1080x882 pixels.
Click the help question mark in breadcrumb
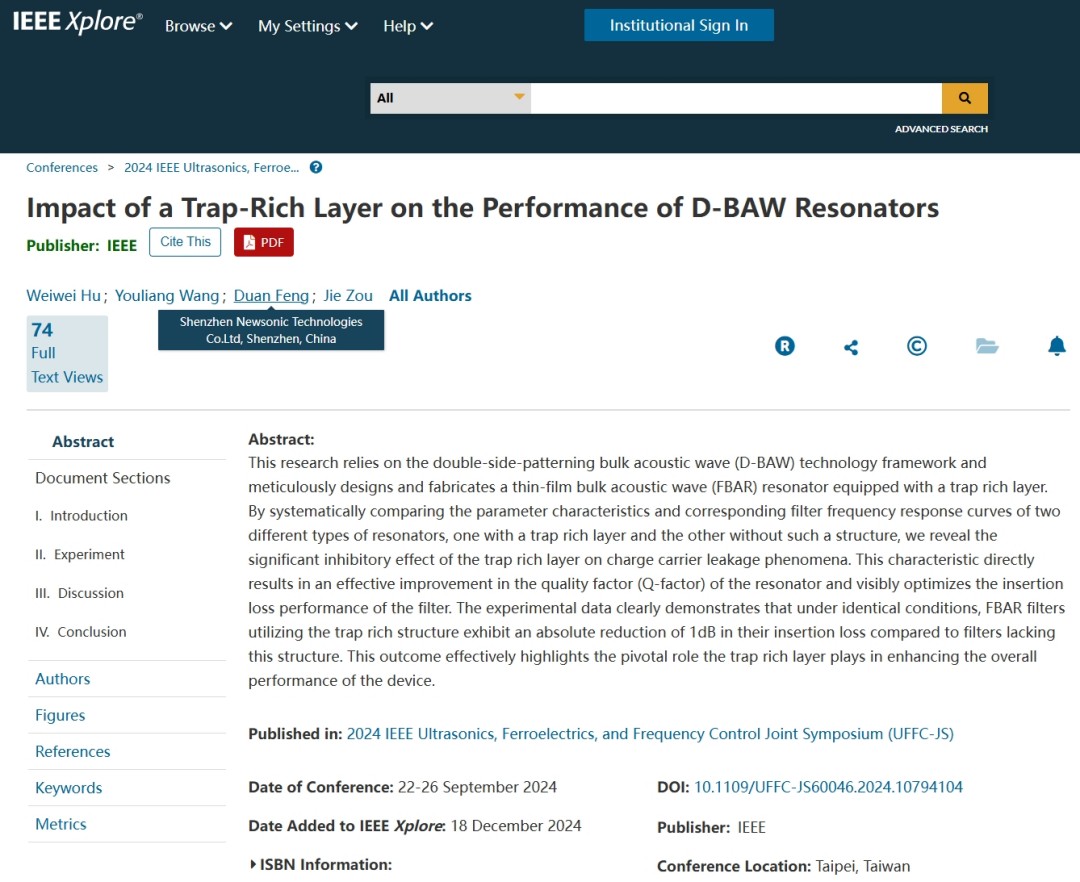click(316, 168)
